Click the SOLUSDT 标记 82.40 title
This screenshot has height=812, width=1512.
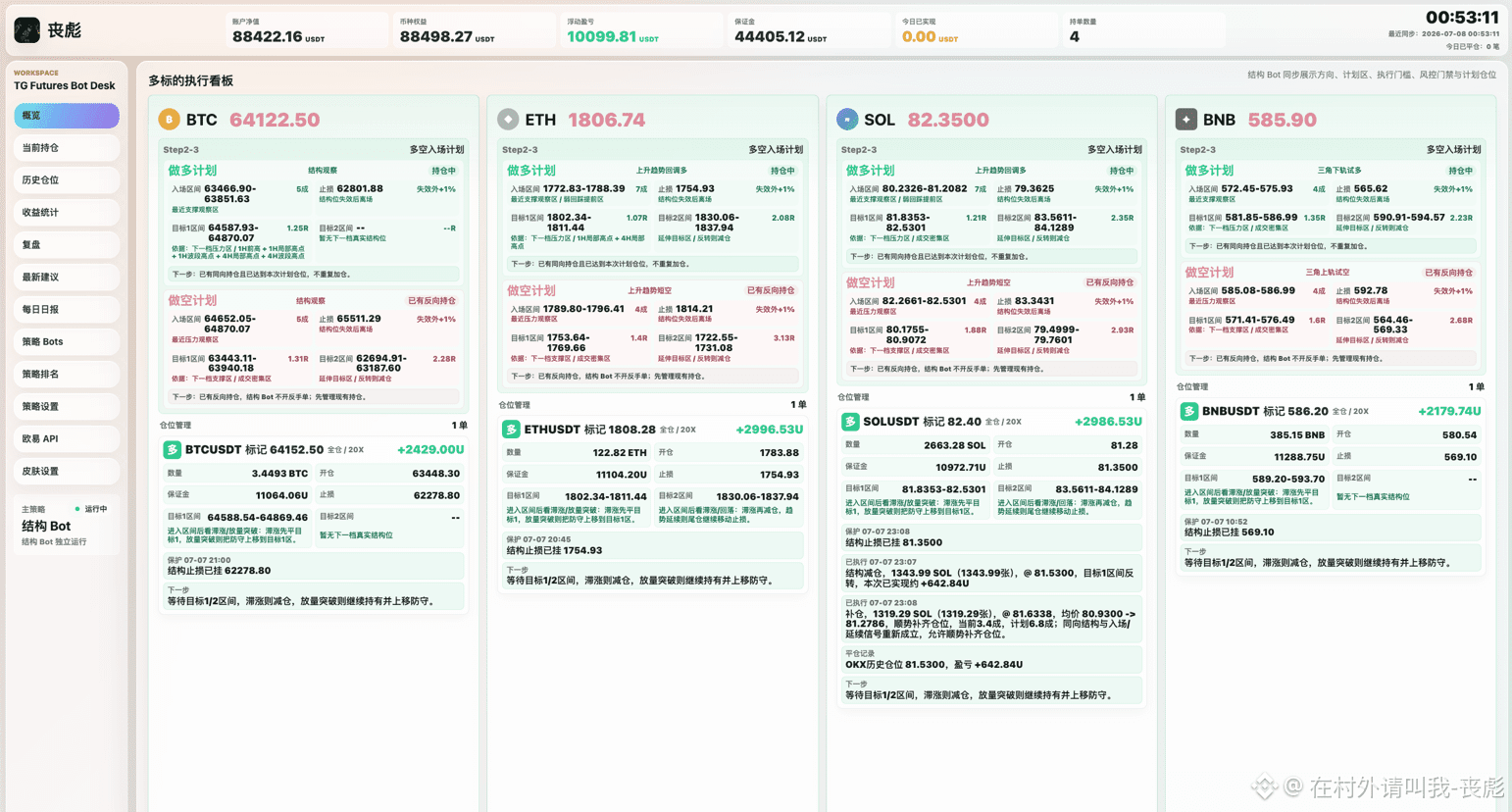[x=922, y=422]
